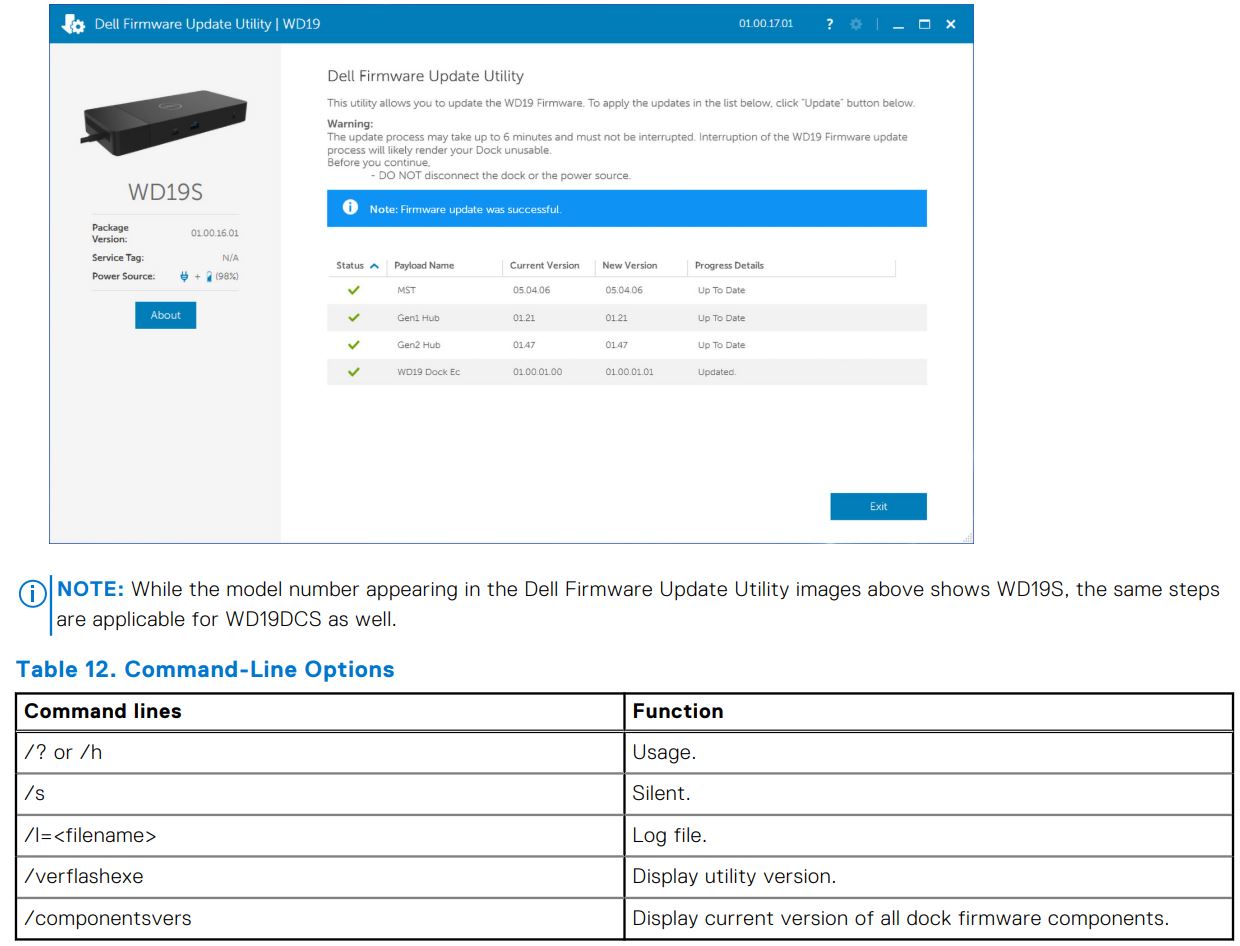Click the info icon in the blue note banner
This screenshot has width=1240, height=946.
pyautogui.click(x=349, y=209)
